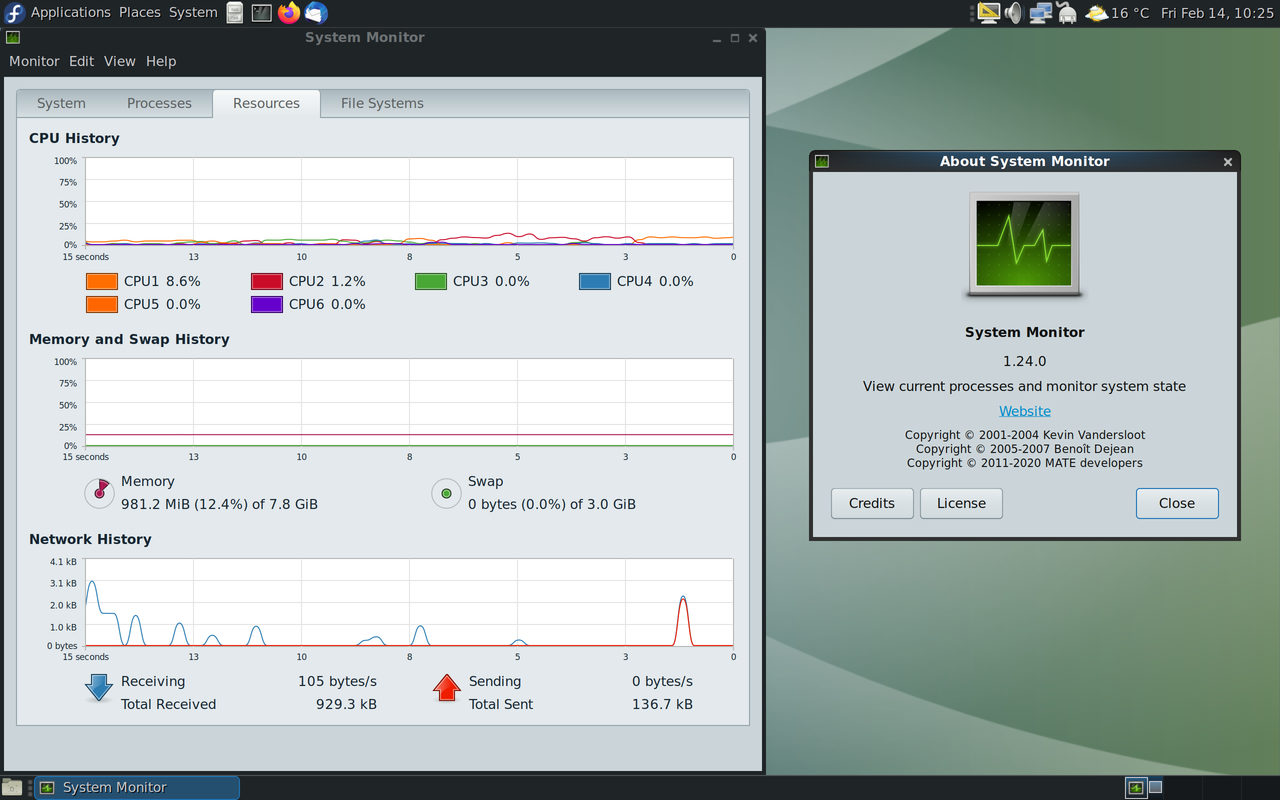
Task: Click the Memory and Swap History graph
Action: (x=409, y=402)
